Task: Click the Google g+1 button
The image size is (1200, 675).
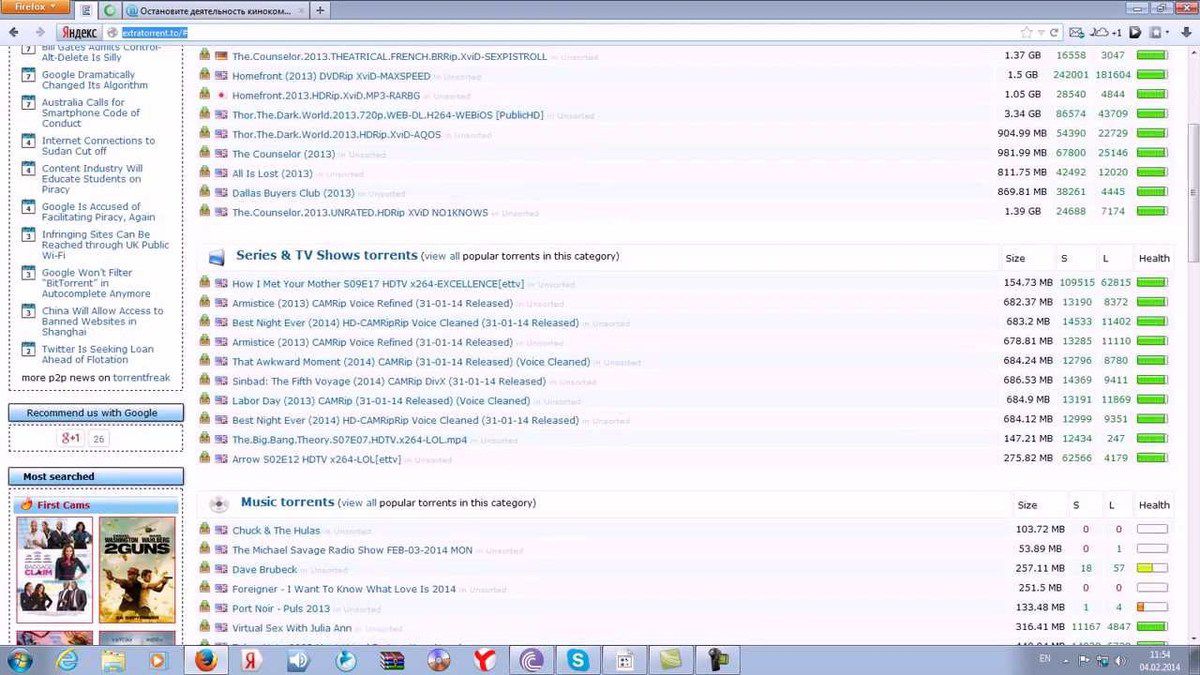Action: (70, 438)
